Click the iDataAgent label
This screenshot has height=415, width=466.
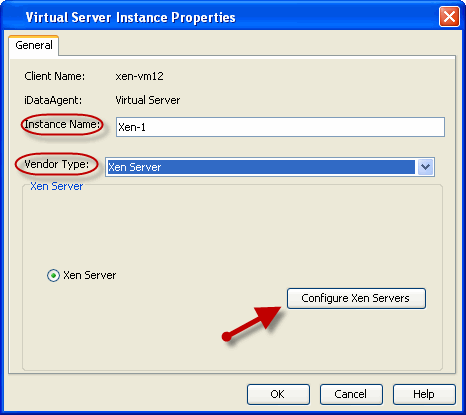pos(53,100)
